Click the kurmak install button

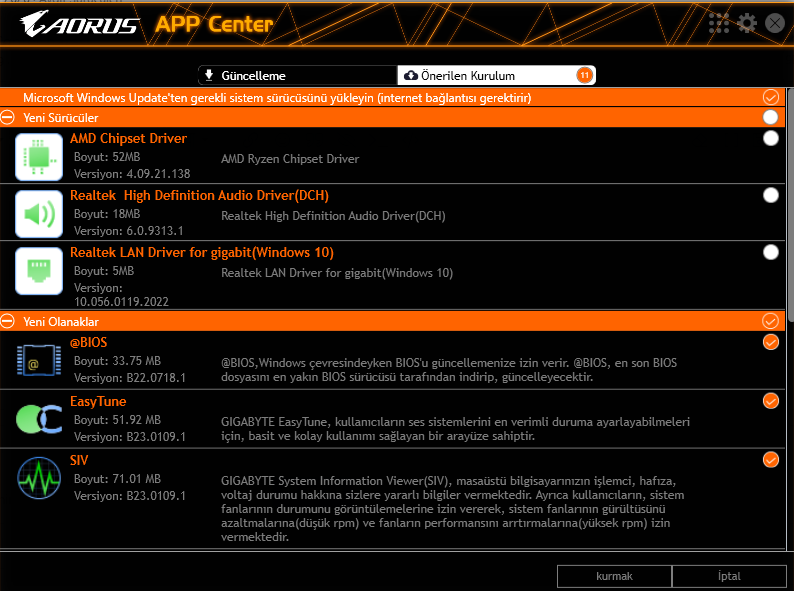click(x=614, y=576)
